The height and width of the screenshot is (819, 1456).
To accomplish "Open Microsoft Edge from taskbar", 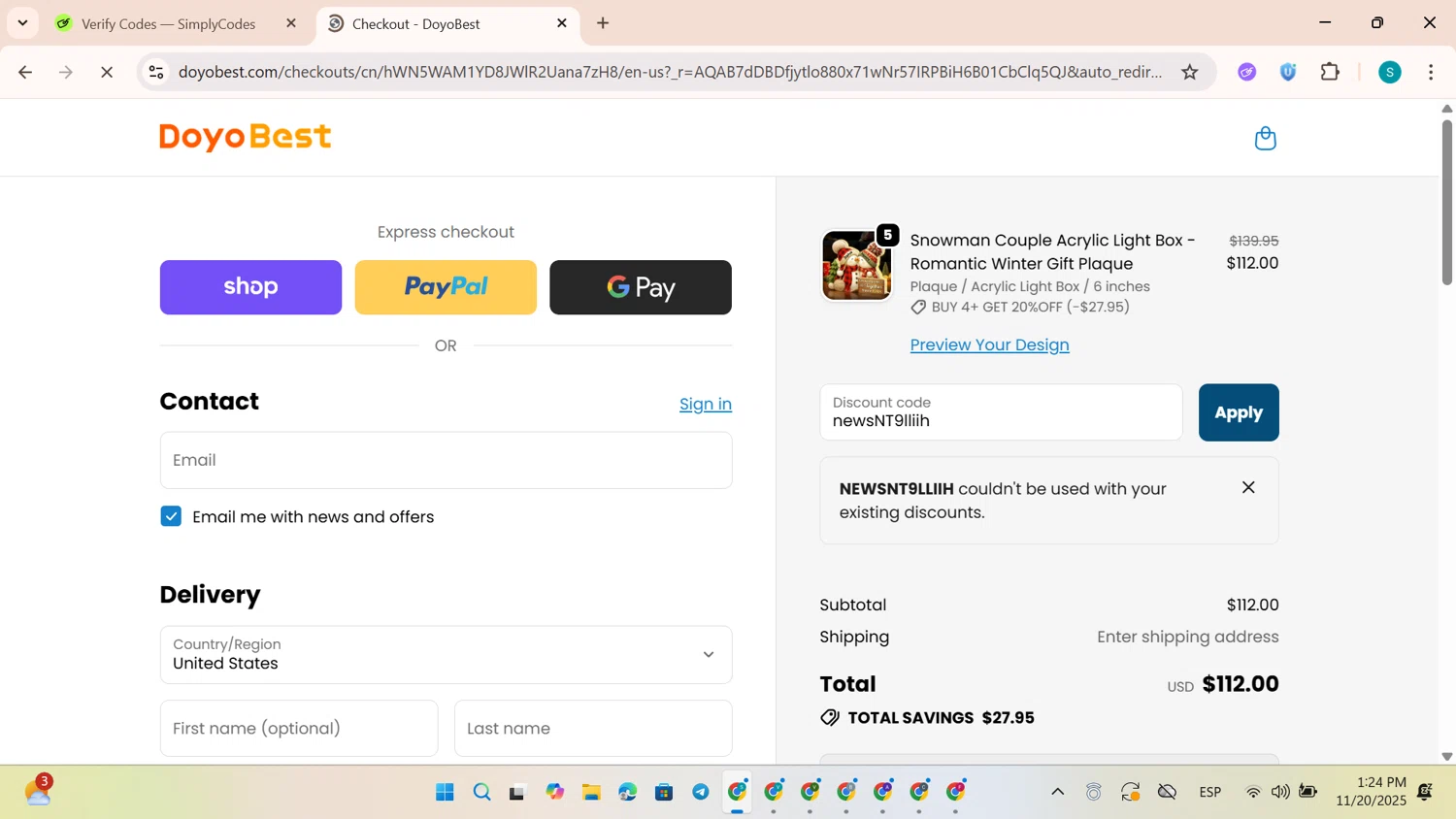I will coord(627,792).
